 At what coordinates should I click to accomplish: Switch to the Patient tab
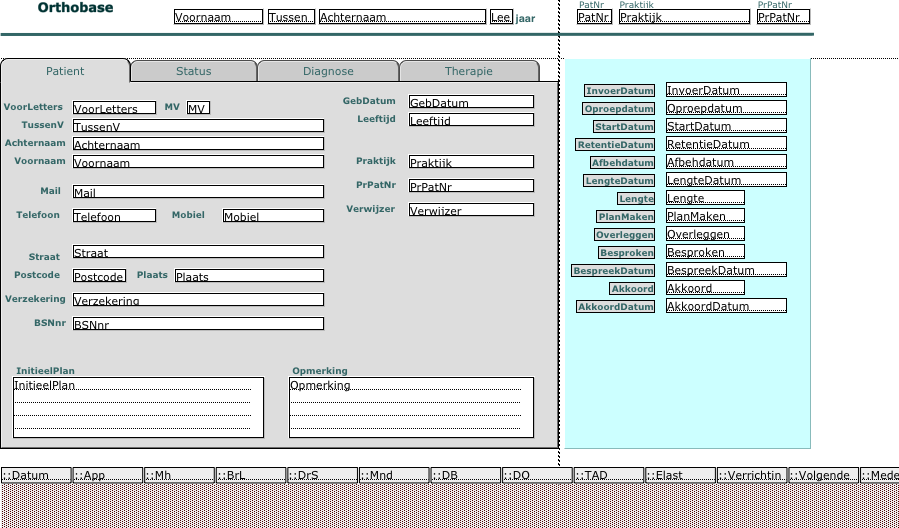[x=65, y=71]
